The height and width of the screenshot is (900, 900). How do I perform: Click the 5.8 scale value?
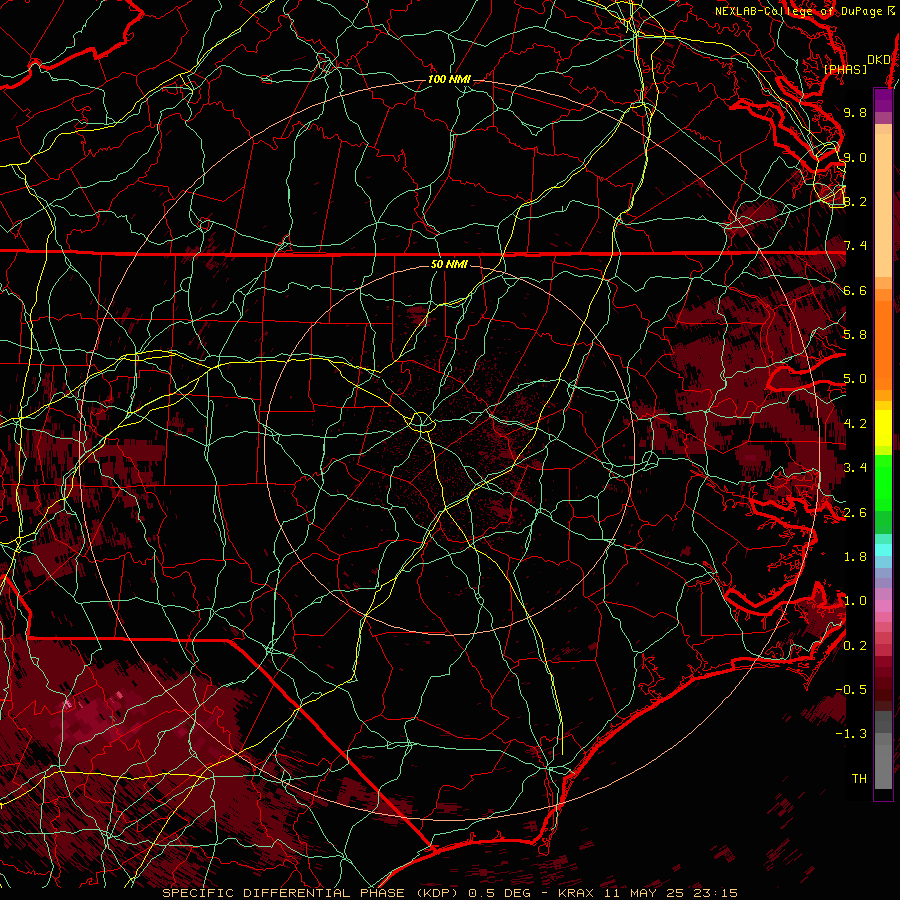click(x=855, y=335)
